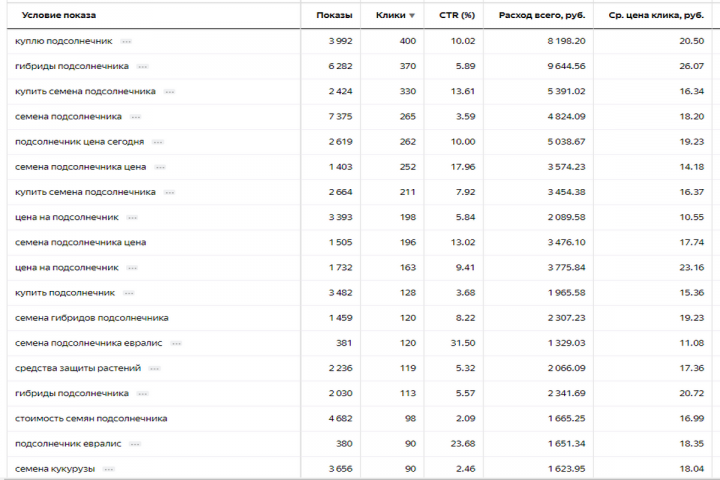
Task: Open three-dots menu in the 7 375 impressions row
Action: (135, 117)
